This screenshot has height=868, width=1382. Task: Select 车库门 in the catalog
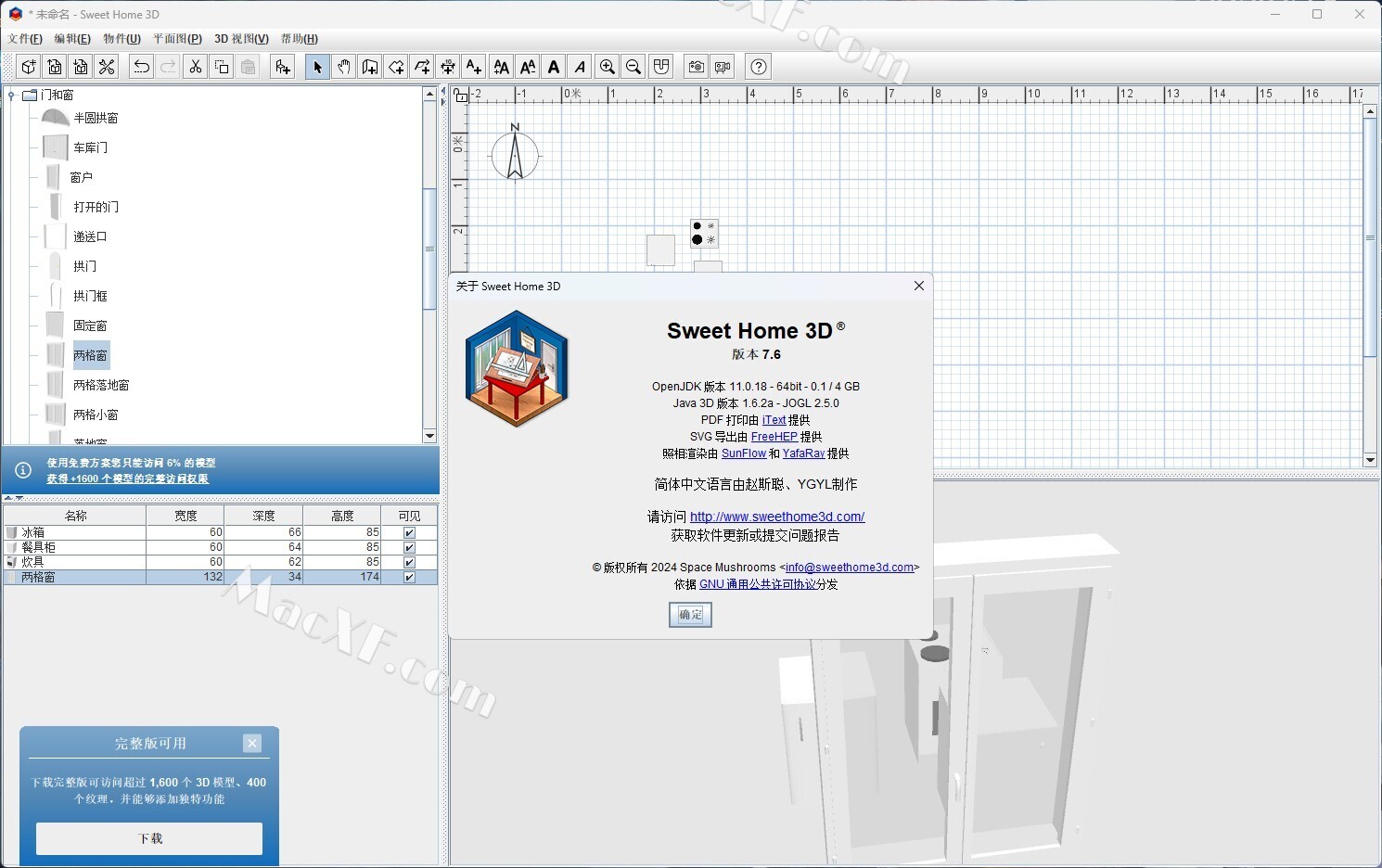[91, 147]
